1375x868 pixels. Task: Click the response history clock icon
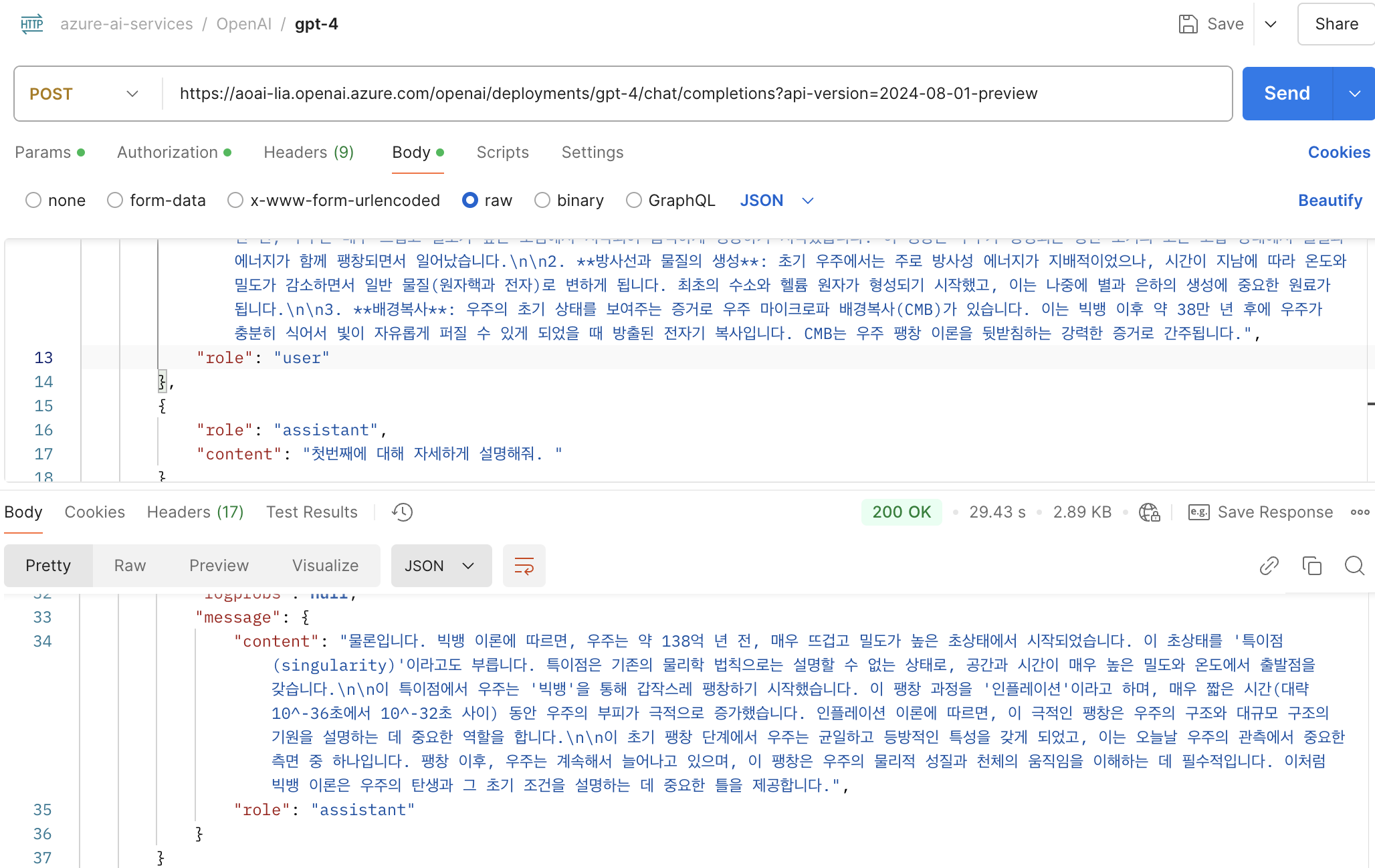pos(402,512)
